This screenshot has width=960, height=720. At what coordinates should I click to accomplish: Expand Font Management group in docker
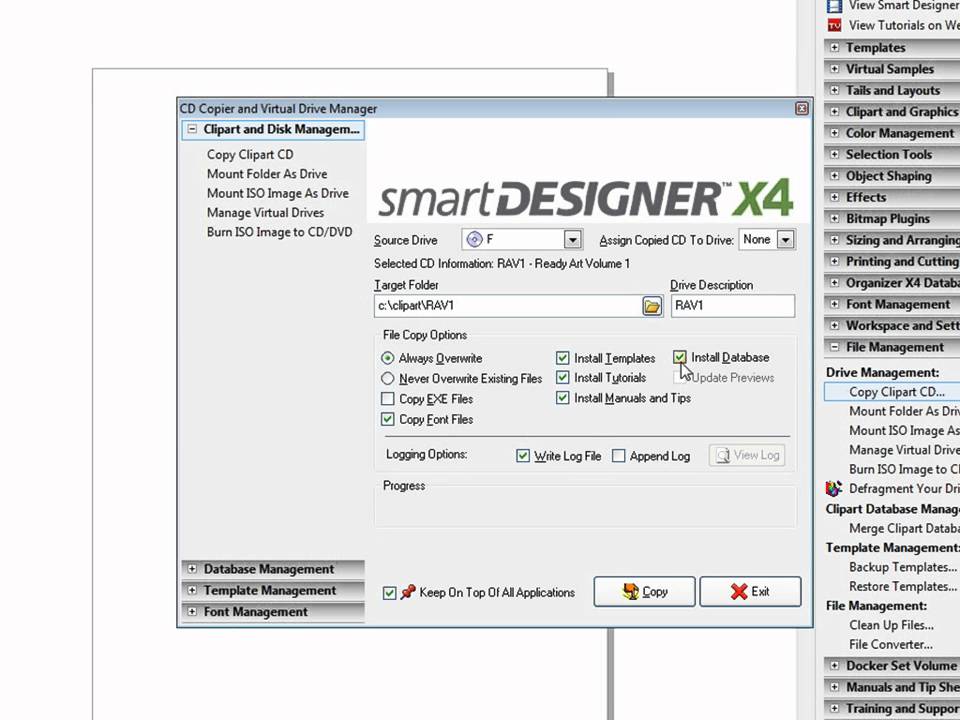tap(834, 304)
